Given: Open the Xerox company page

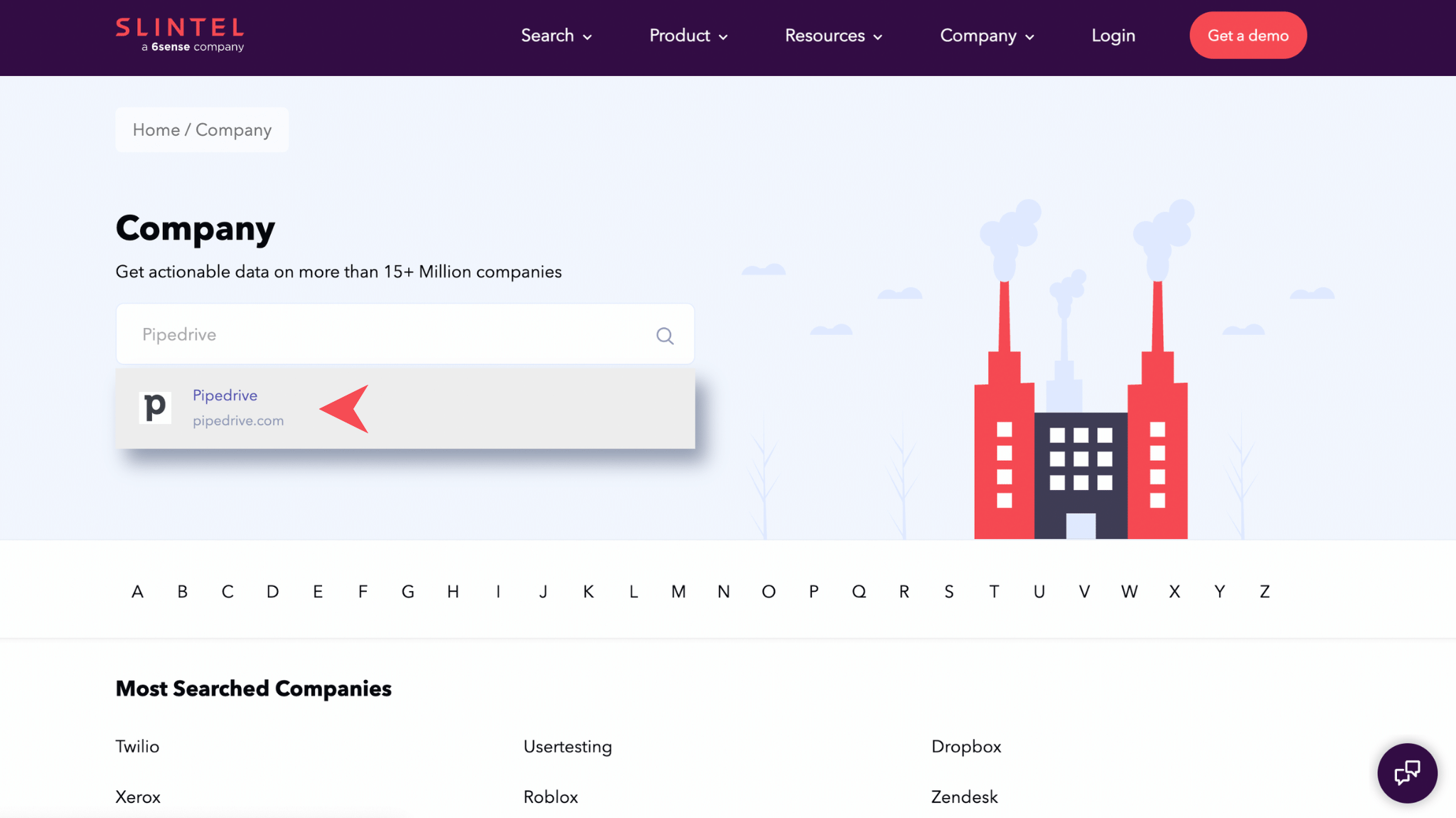Looking at the screenshot, I should point(138,797).
